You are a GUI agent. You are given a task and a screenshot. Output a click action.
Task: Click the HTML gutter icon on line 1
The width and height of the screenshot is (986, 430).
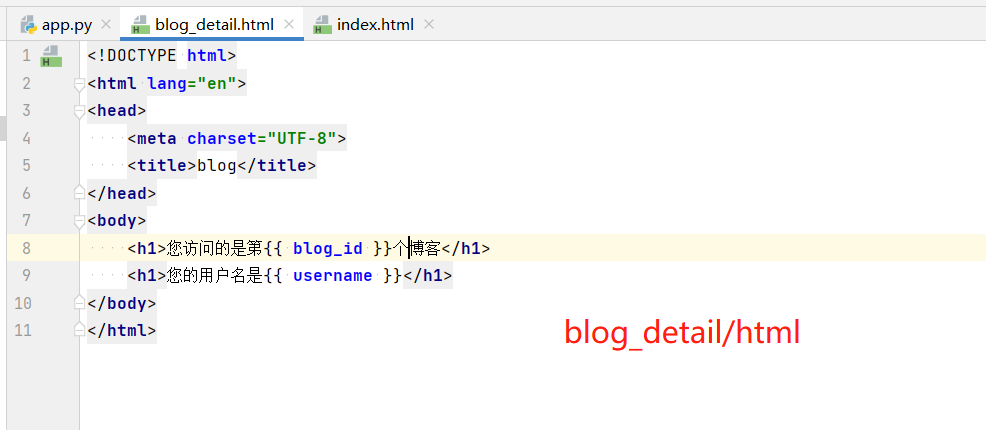(x=50, y=56)
